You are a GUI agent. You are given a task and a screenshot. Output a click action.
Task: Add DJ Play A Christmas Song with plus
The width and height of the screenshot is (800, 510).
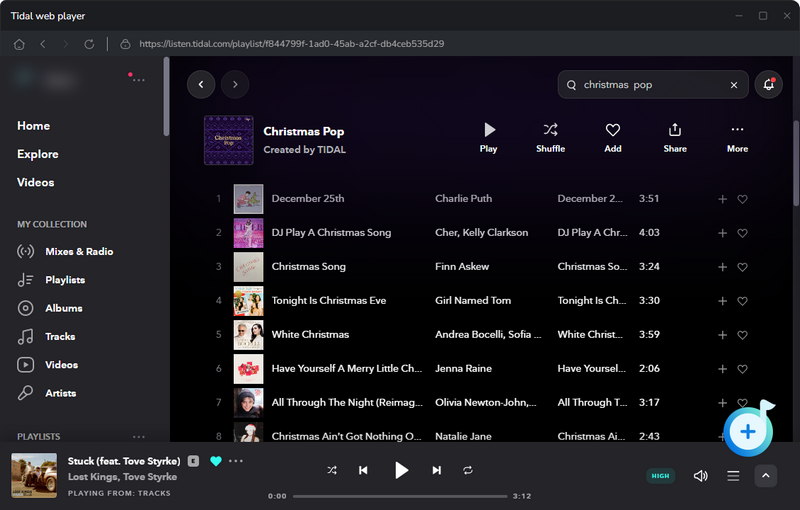tap(722, 233)
